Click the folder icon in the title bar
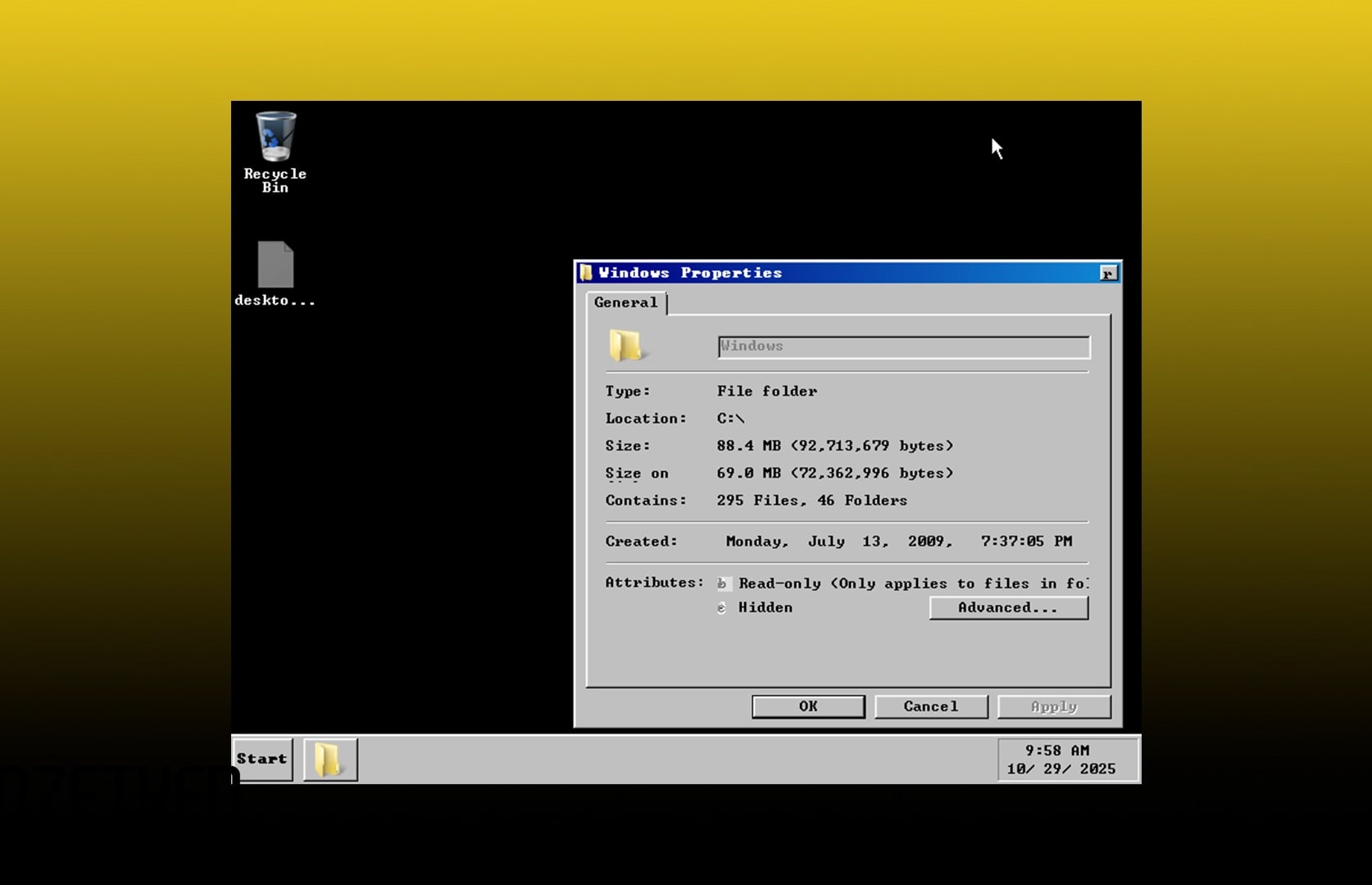The height and width of the screenshot is (885, 1372). 586,273
